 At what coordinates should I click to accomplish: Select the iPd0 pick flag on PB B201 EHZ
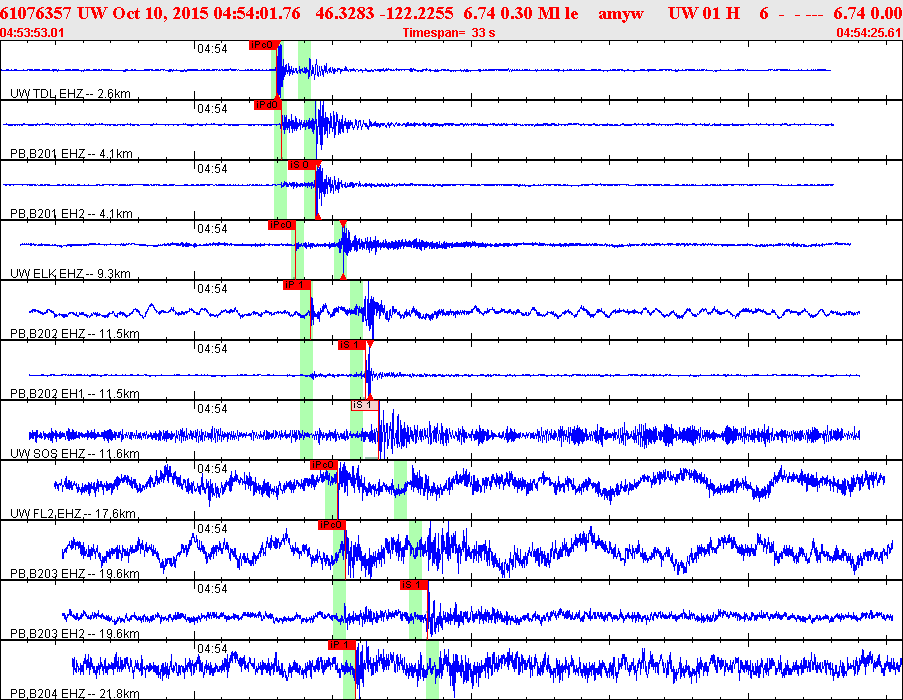268,105
